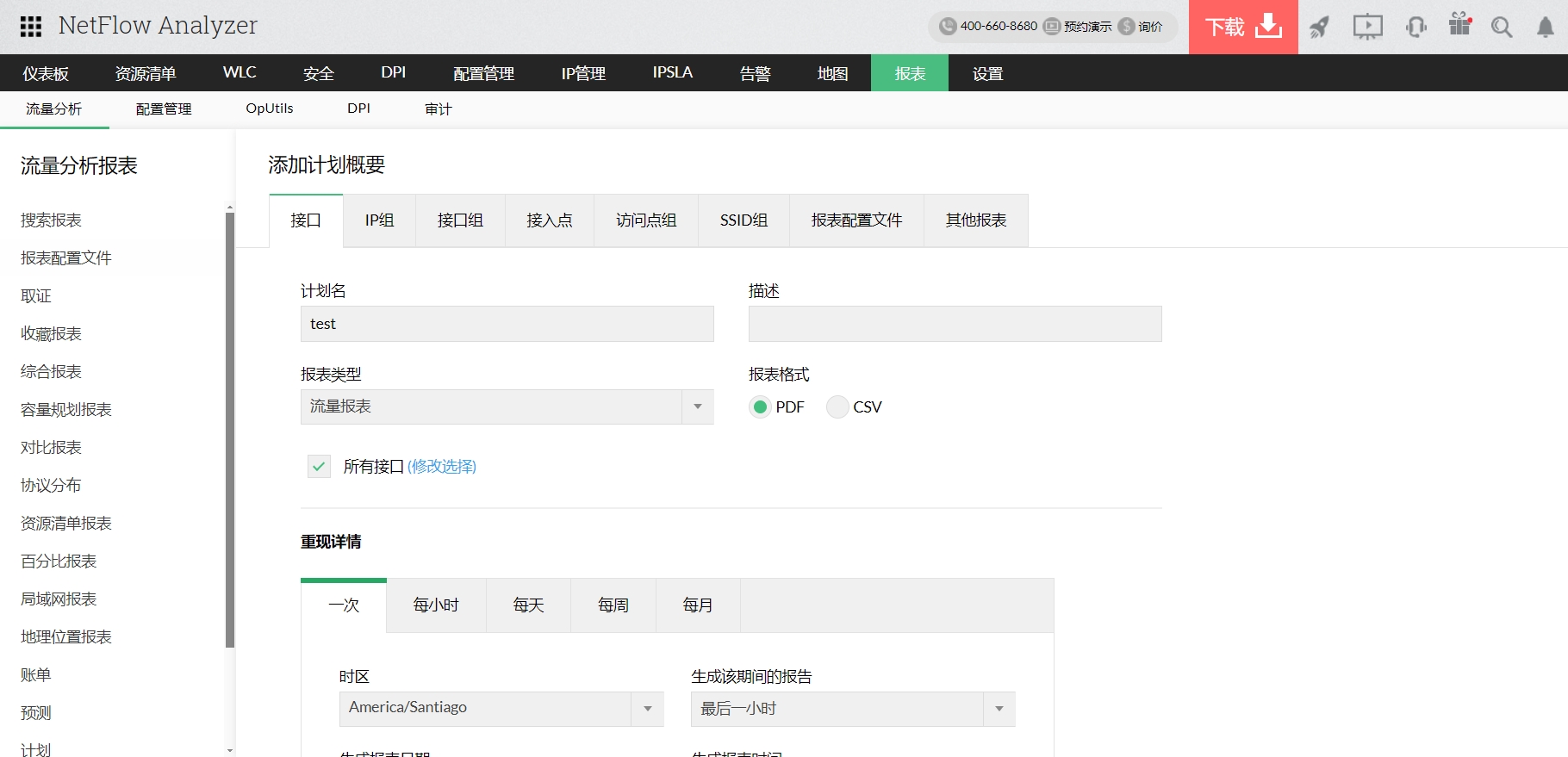Click the sidebar vertical scrollbar
The height and width of the screenshot is (757, 1568).
pos(230,429)
